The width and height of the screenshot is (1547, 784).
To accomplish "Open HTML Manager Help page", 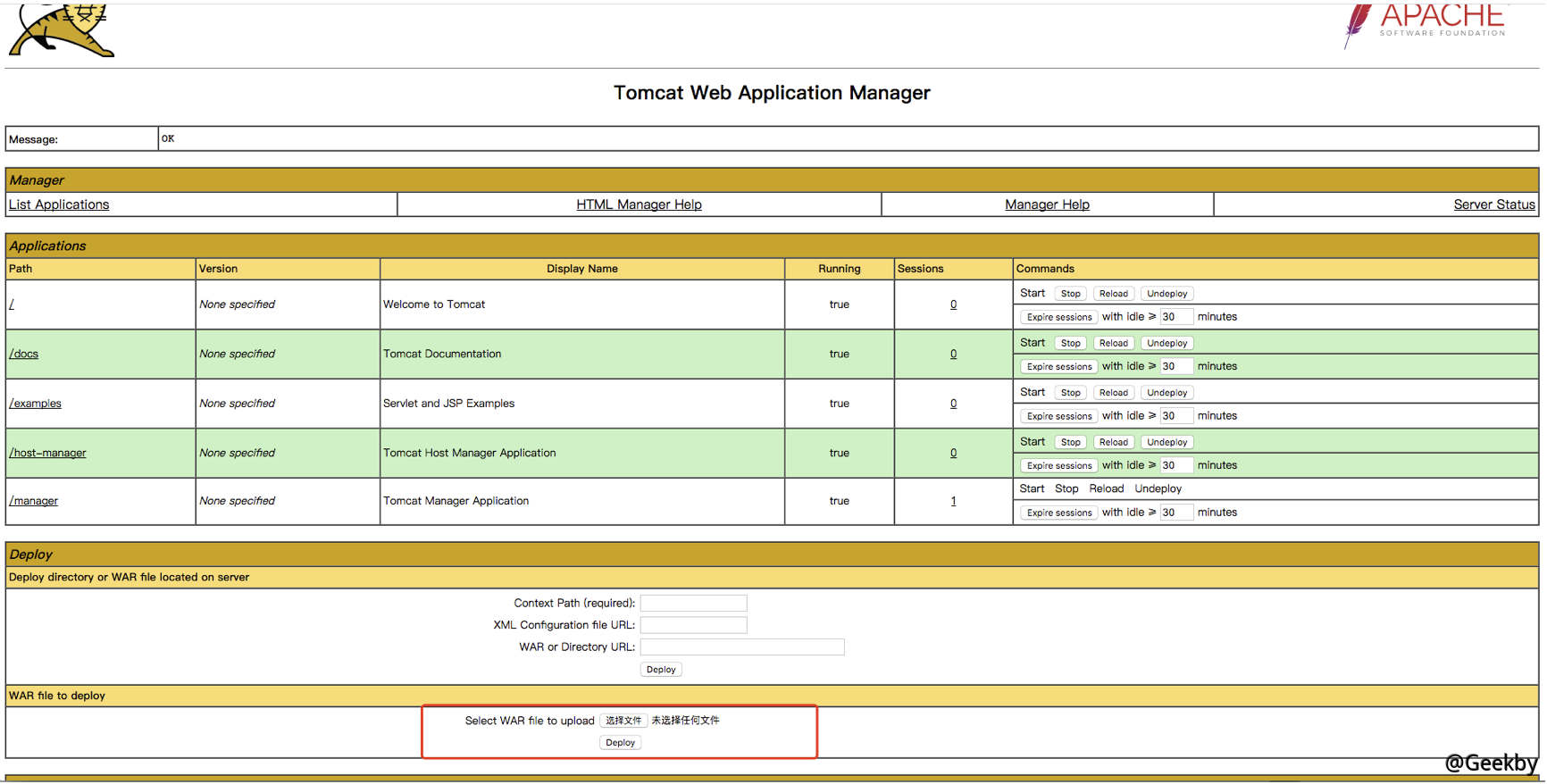I will point(639,204).
